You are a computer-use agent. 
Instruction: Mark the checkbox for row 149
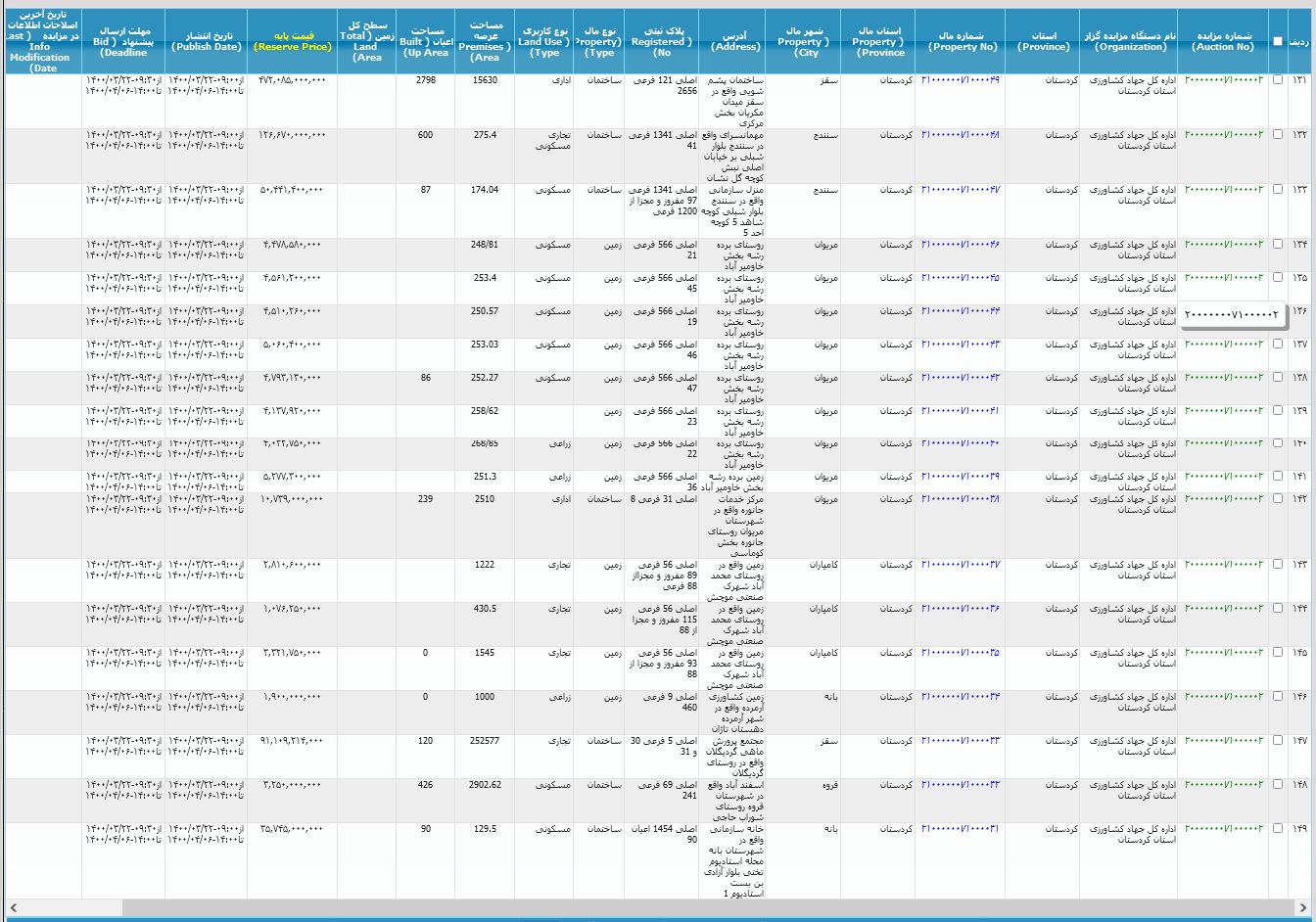coord(1277,829)
